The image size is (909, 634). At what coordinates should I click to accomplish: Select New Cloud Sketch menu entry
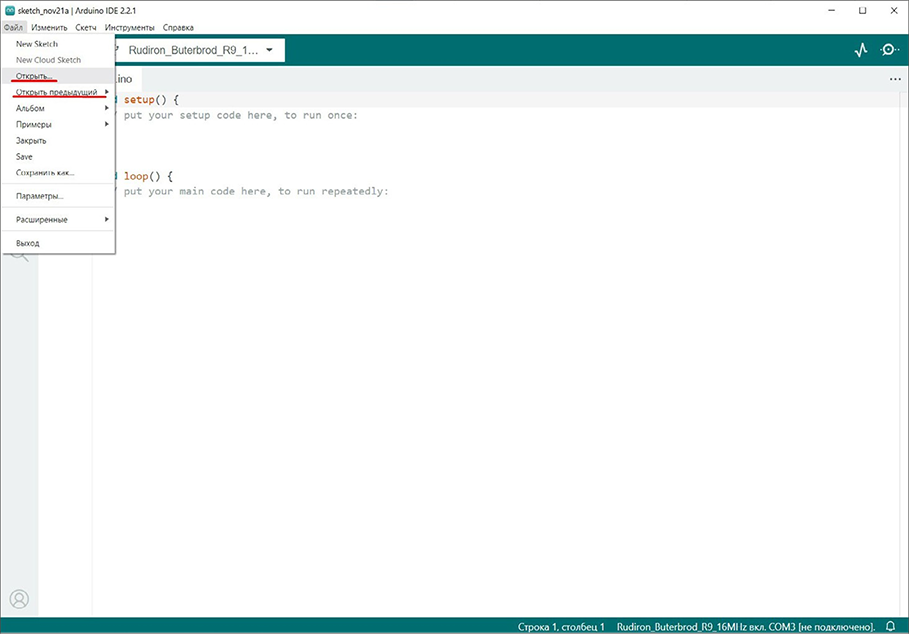[x=58, y=60]
